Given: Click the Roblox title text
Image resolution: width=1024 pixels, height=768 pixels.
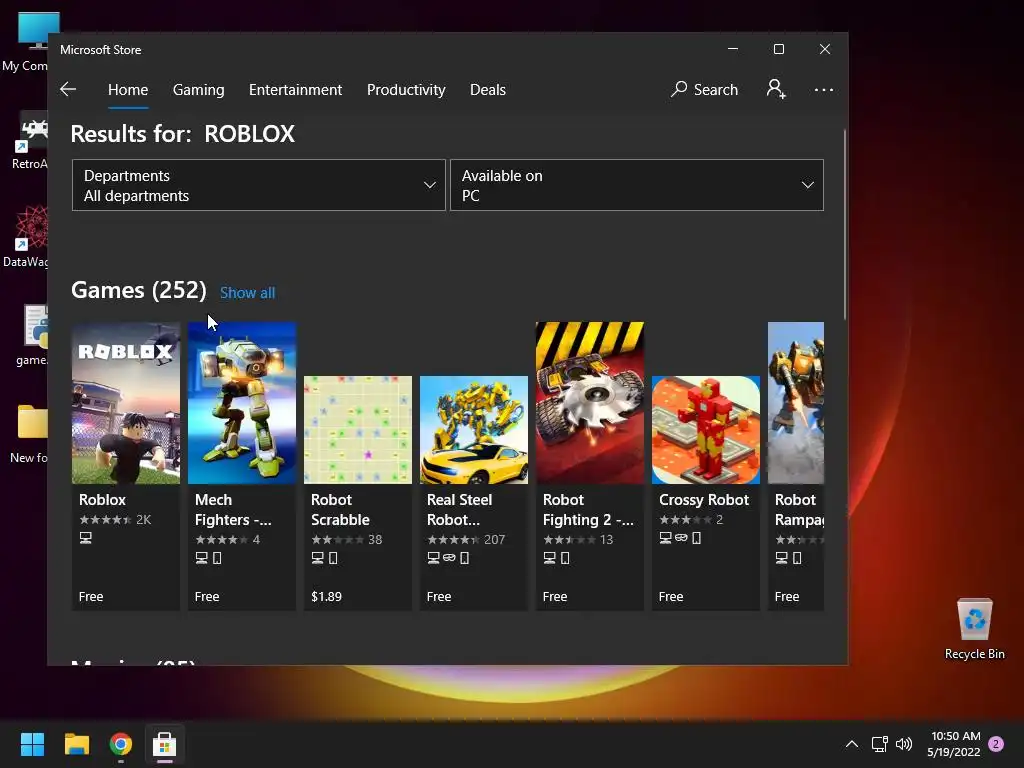Looking at the screenshot, I should point(103,500).
